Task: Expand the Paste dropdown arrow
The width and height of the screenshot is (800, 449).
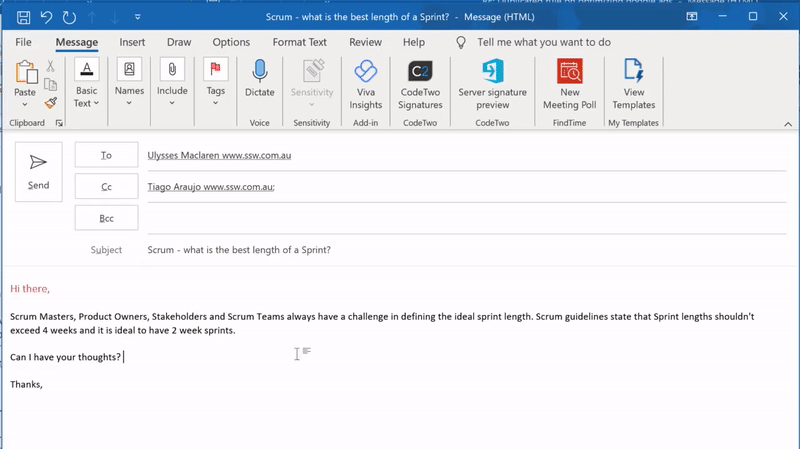Action: click(x=25, y=105)
